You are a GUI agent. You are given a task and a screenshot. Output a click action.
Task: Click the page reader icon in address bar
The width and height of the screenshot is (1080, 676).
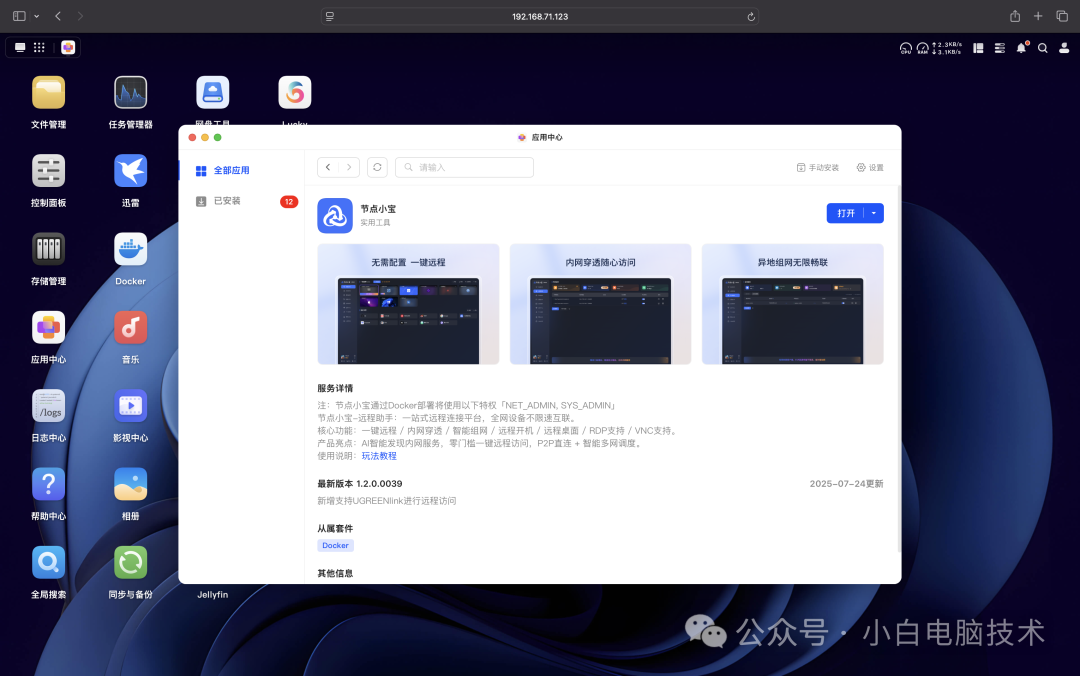[x=330, y=17]
